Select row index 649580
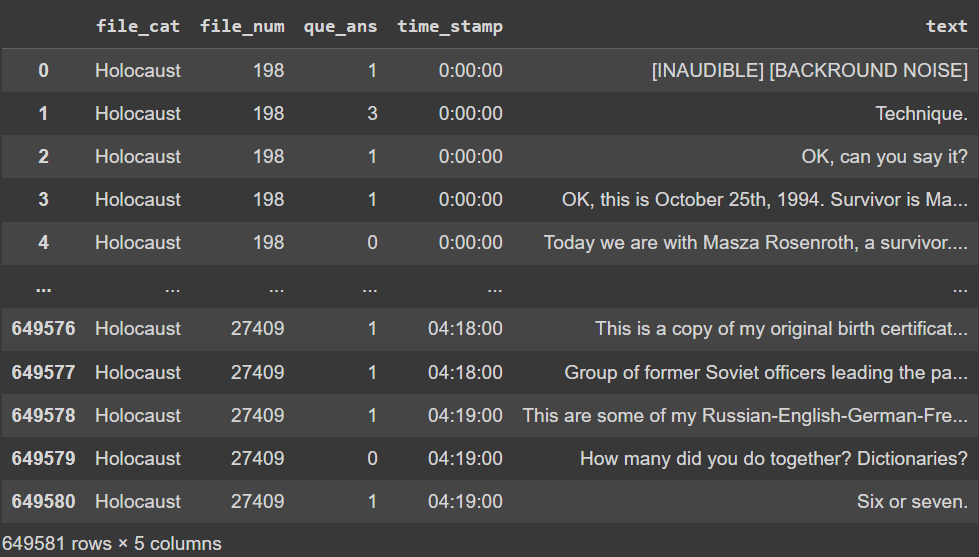Screen dimensions: 979x557 (x=43, y=501)
